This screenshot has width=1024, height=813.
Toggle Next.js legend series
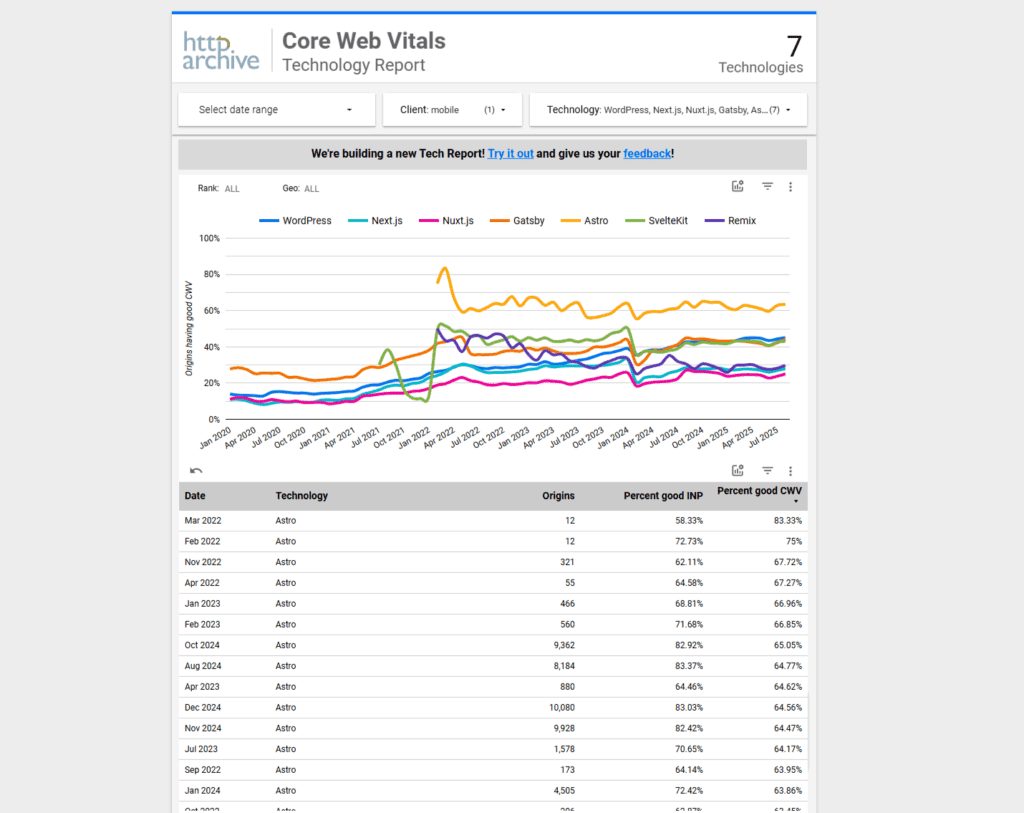coord(376,221)
